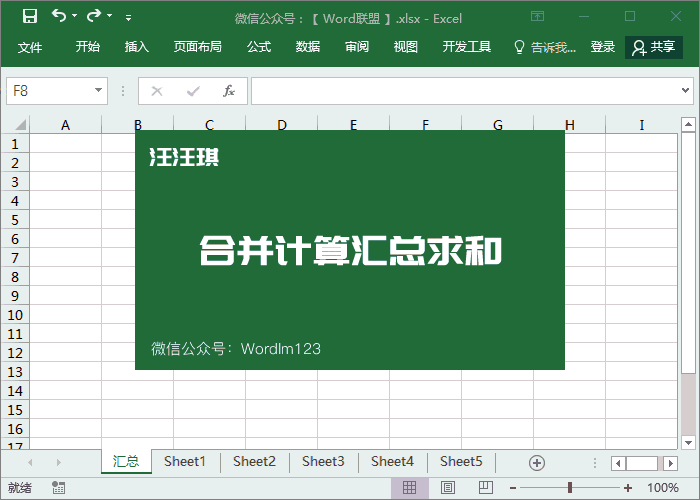Expand the formula bar with chevron
This screenshot has height=500, width=700.
pyautogui.click(x=685, y=91)
